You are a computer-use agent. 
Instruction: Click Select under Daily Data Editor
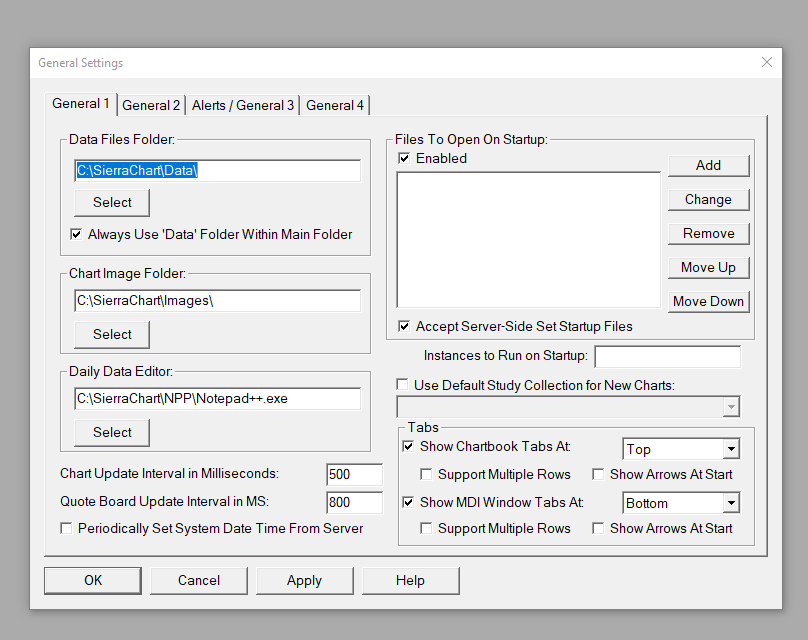click(112, 432)
